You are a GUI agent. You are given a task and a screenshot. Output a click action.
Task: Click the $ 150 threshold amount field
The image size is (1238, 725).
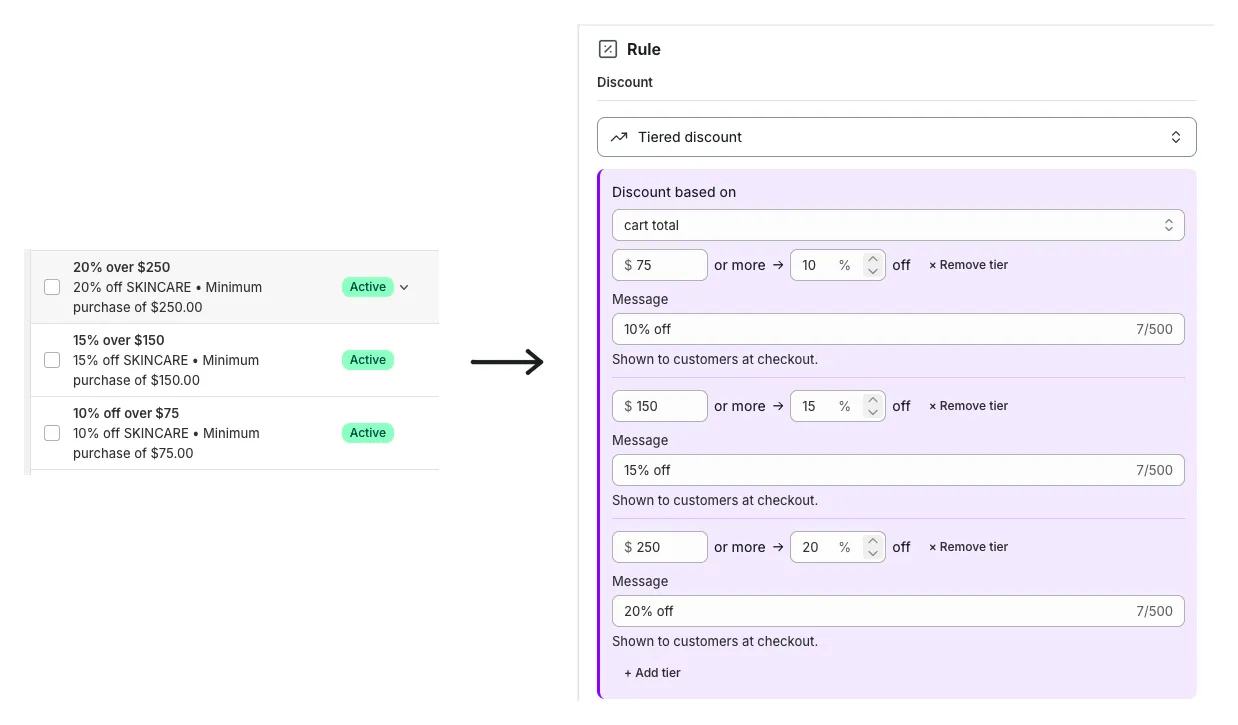point(660,406)
